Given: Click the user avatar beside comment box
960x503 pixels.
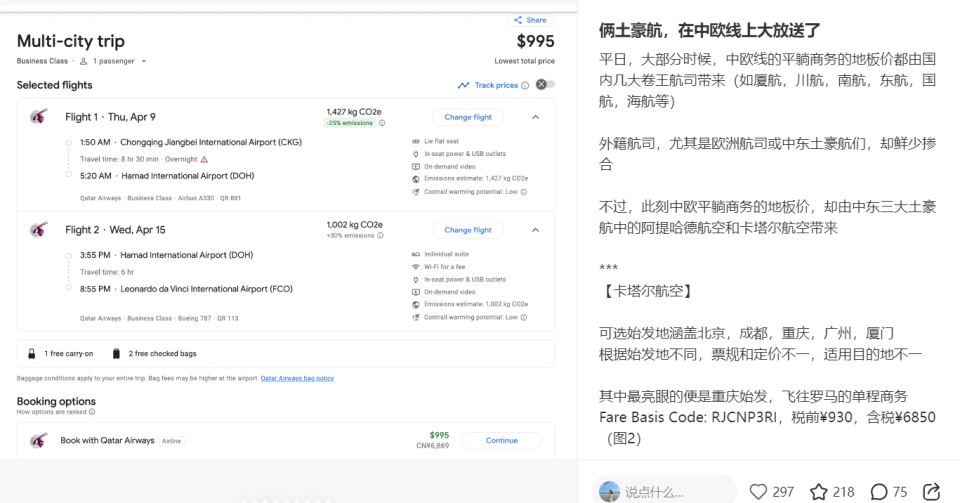Looking at the screenshot, I should tap(609, 491).
